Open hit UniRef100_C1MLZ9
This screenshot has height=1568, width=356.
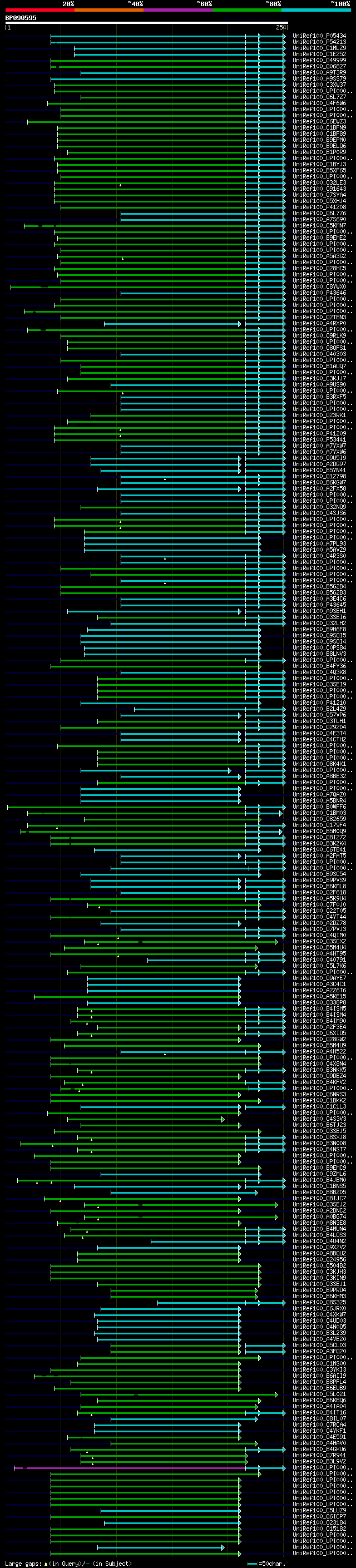319,48
